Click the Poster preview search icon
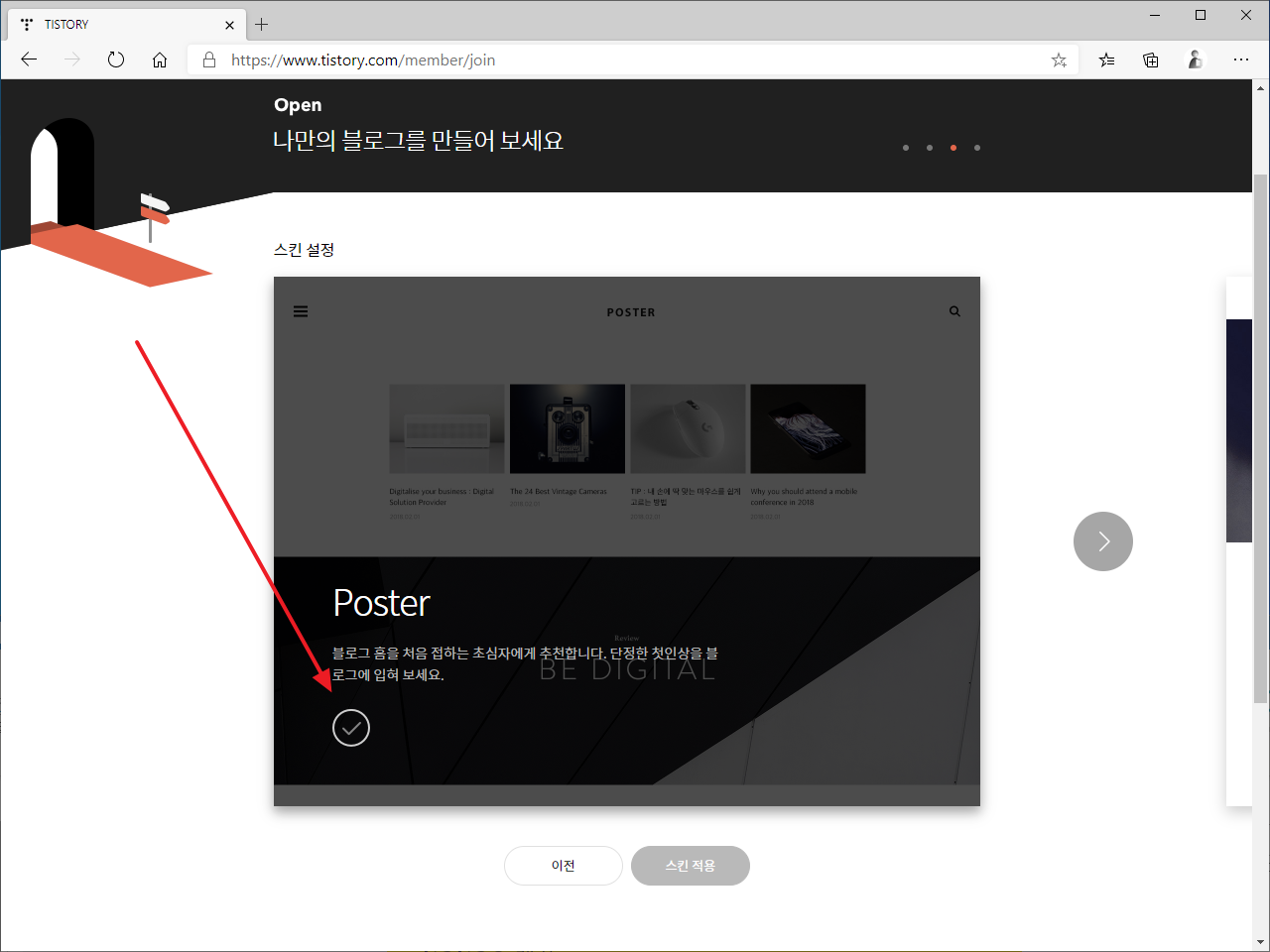 pyautogui.click(x=954, y=311)
